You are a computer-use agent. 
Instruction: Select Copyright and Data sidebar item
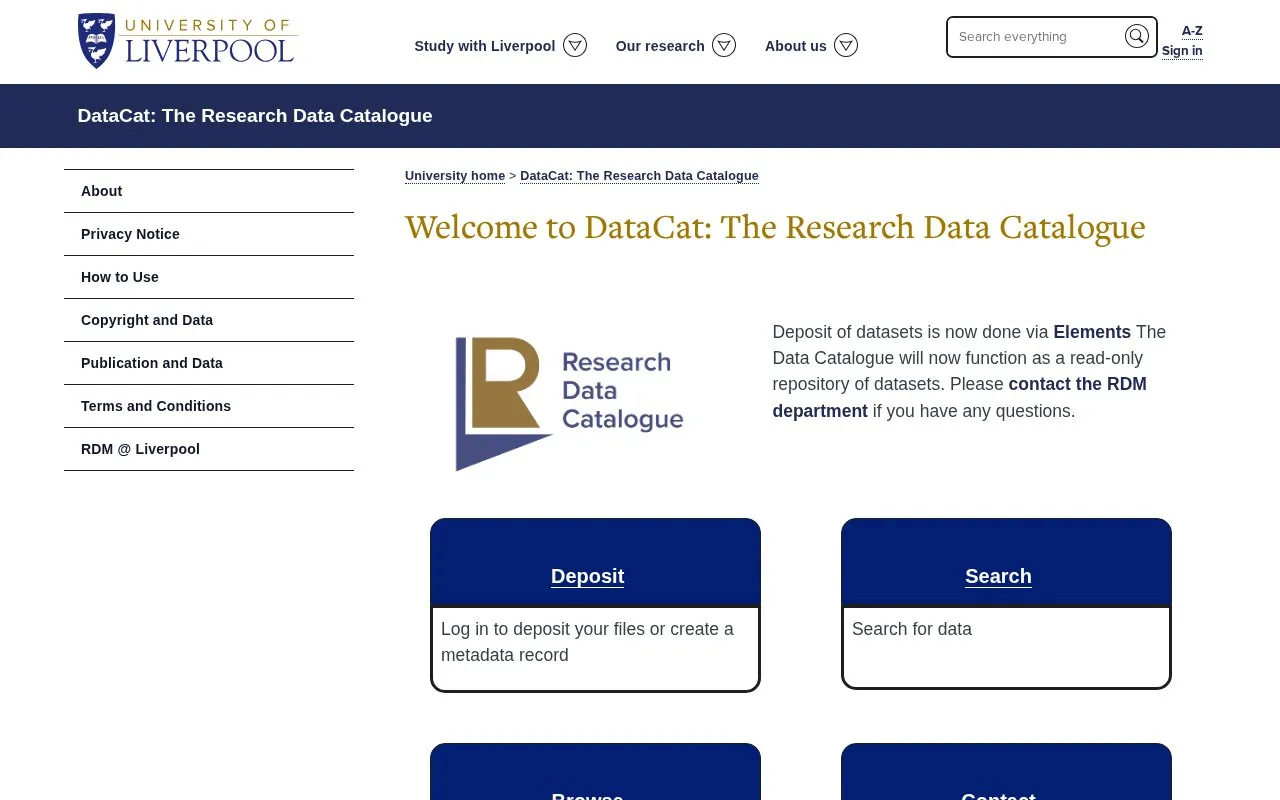click(209, 320)
